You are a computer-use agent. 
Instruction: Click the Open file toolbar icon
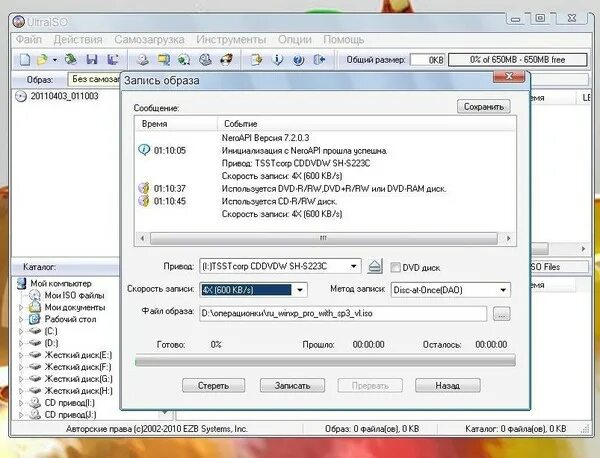point(42,60)
